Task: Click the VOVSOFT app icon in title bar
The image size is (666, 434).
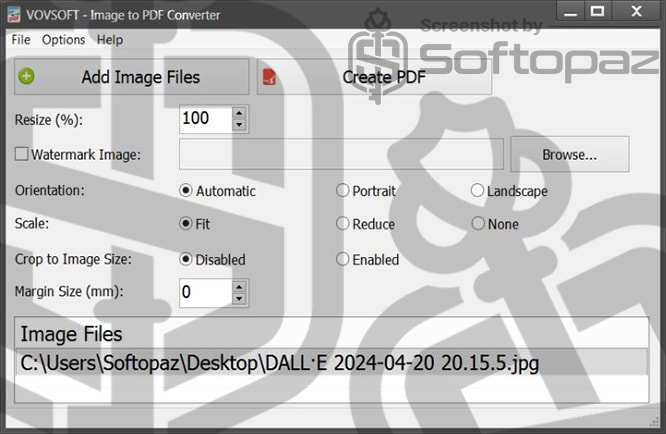Action: pos(14,14)
